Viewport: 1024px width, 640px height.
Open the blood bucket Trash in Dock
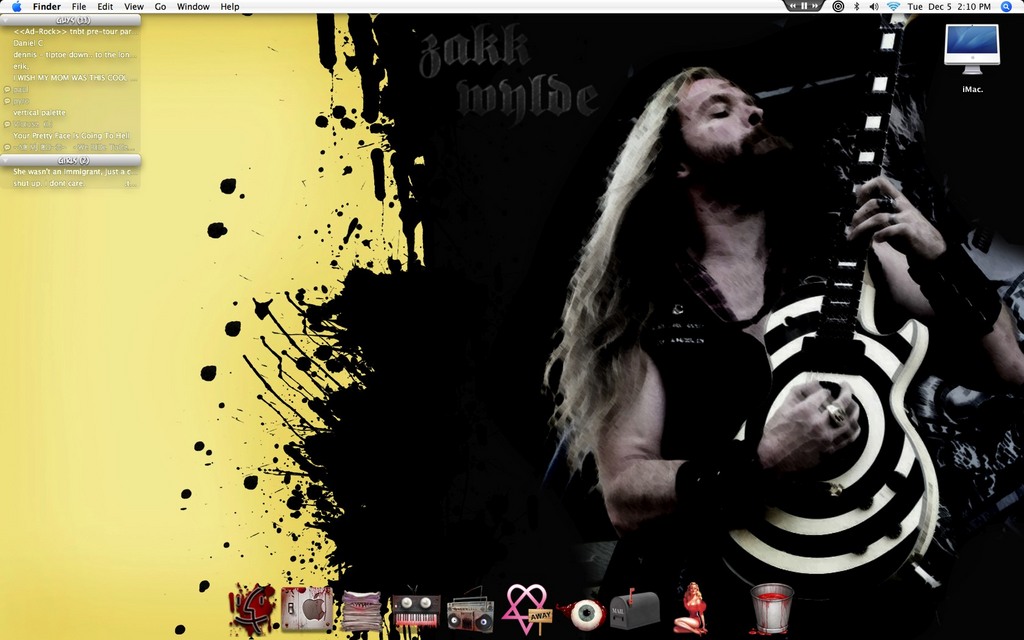point(771,609)
